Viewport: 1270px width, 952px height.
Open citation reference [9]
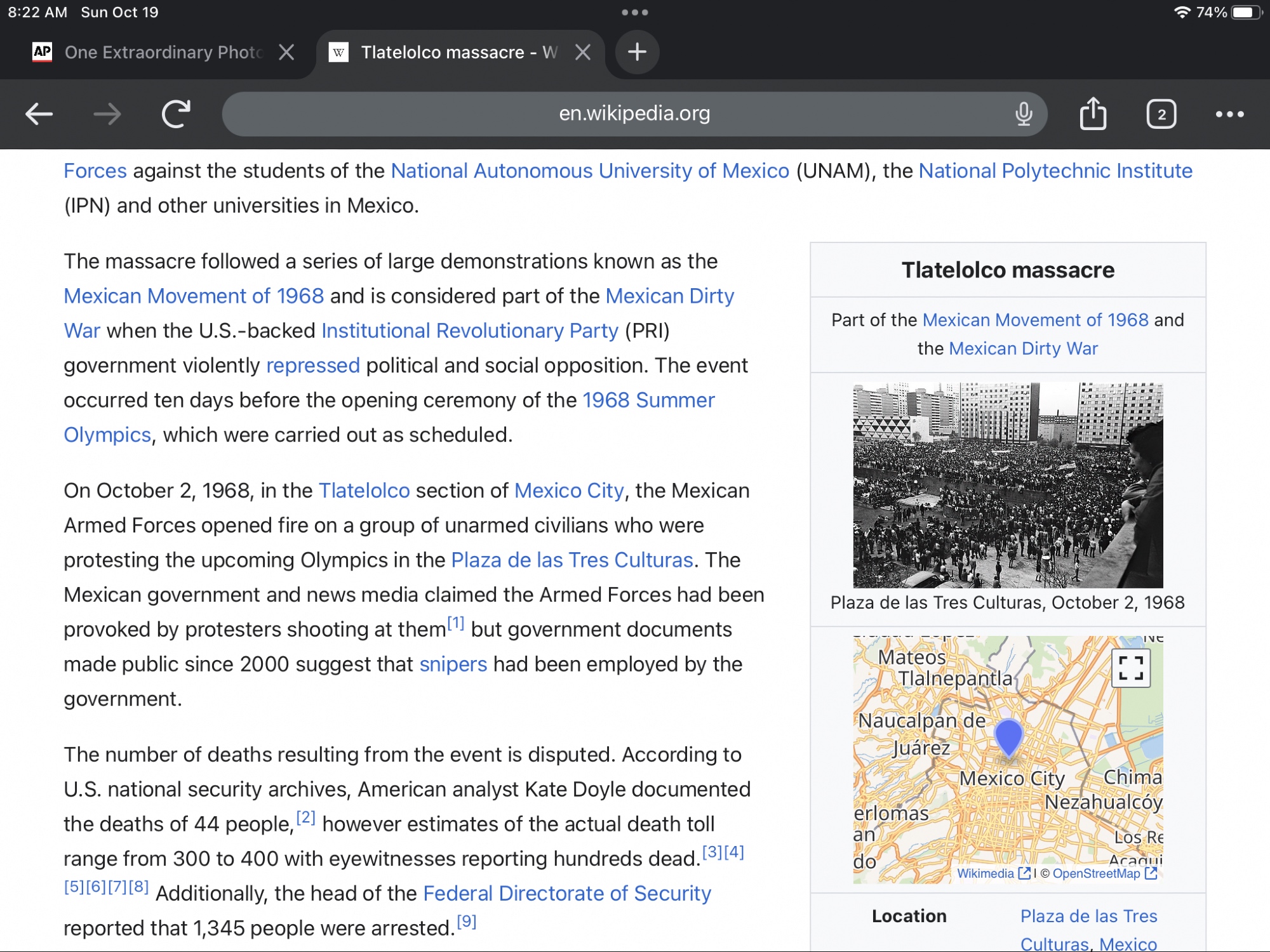(467, 922)
